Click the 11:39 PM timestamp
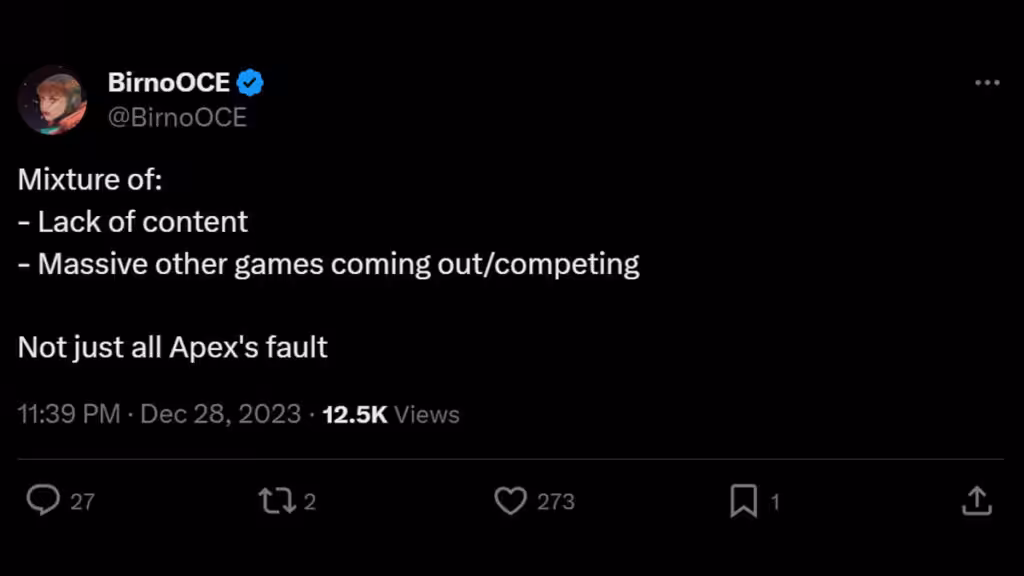The width and height of the screenshot is (1024, 576). point(69,414)
